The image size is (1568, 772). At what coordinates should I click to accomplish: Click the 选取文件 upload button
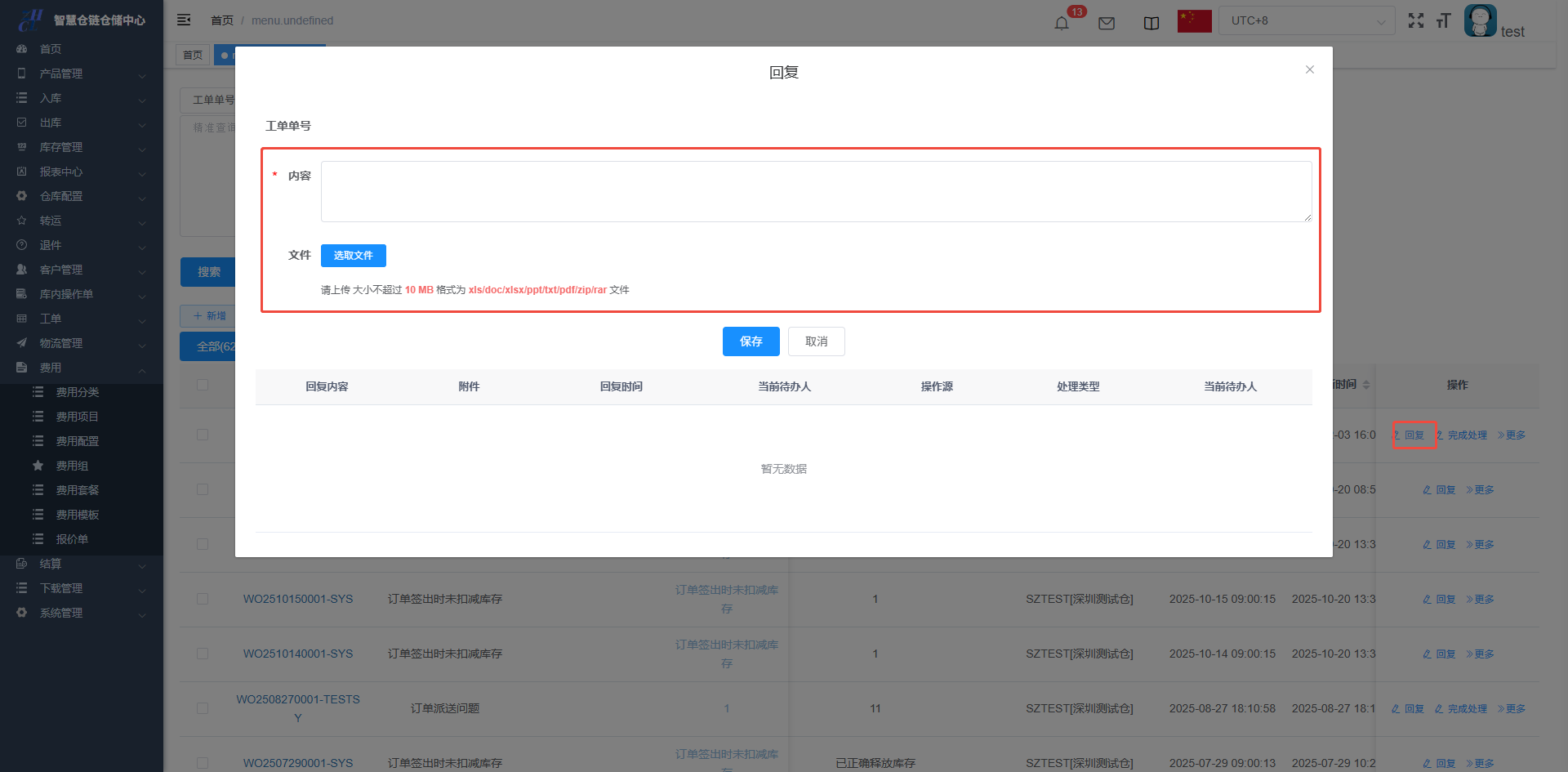(353, 256)
